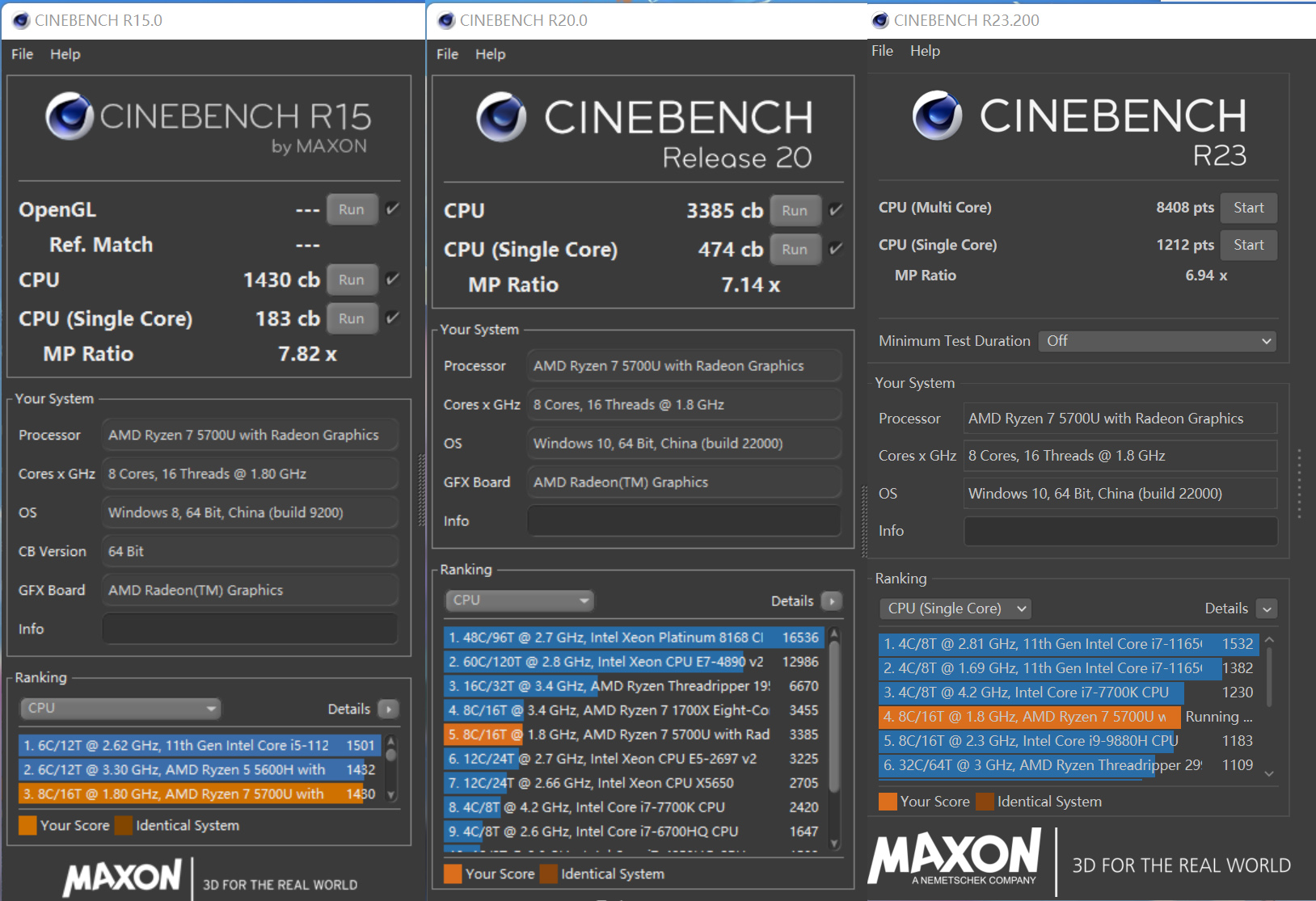1316x901 pixels.
Task: Toggle the CPU (Single Core) checkbox in R15
Action: point(393,318)
